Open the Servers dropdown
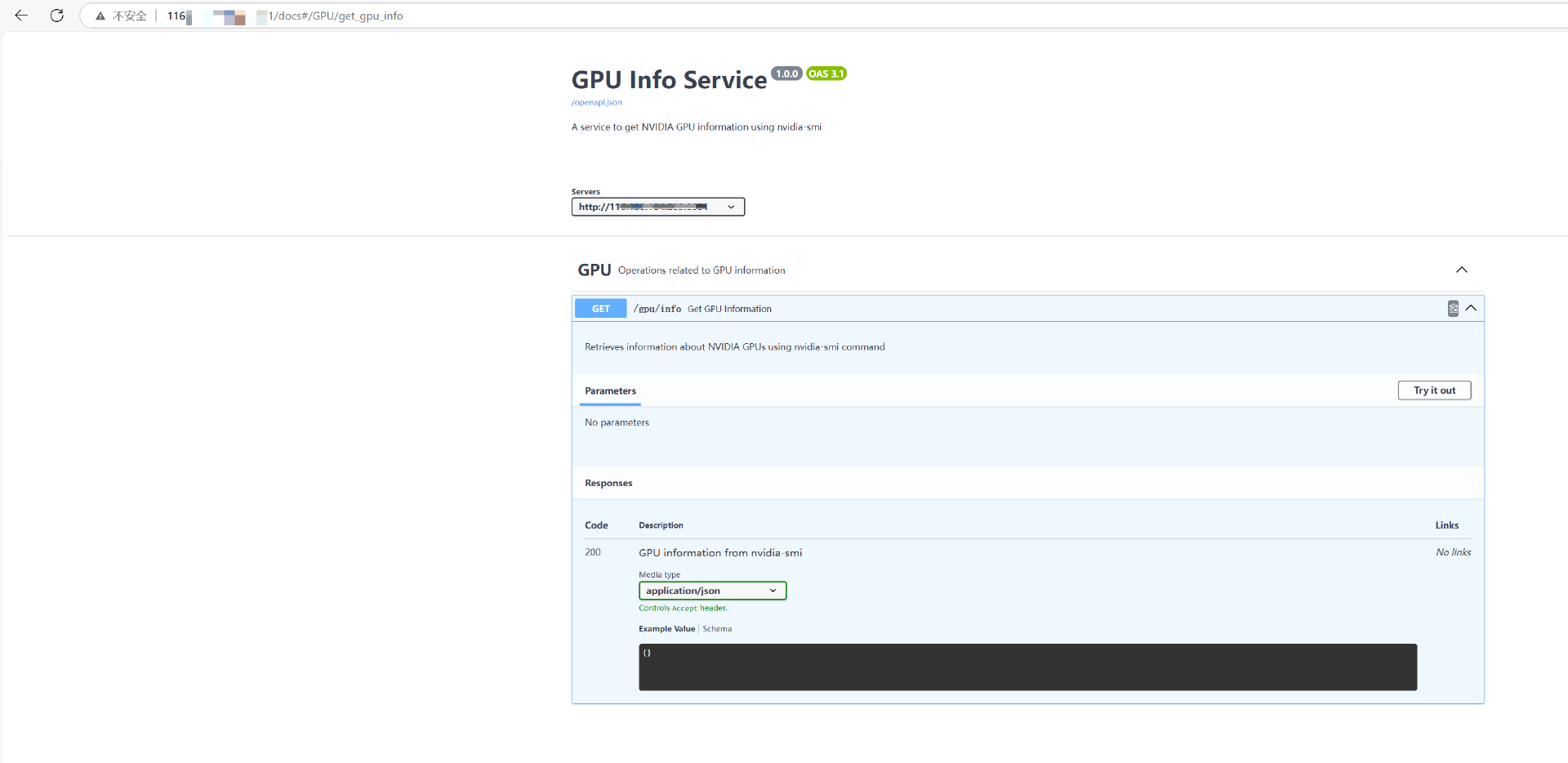The image size is (1568, 763). tap(657, 207)
